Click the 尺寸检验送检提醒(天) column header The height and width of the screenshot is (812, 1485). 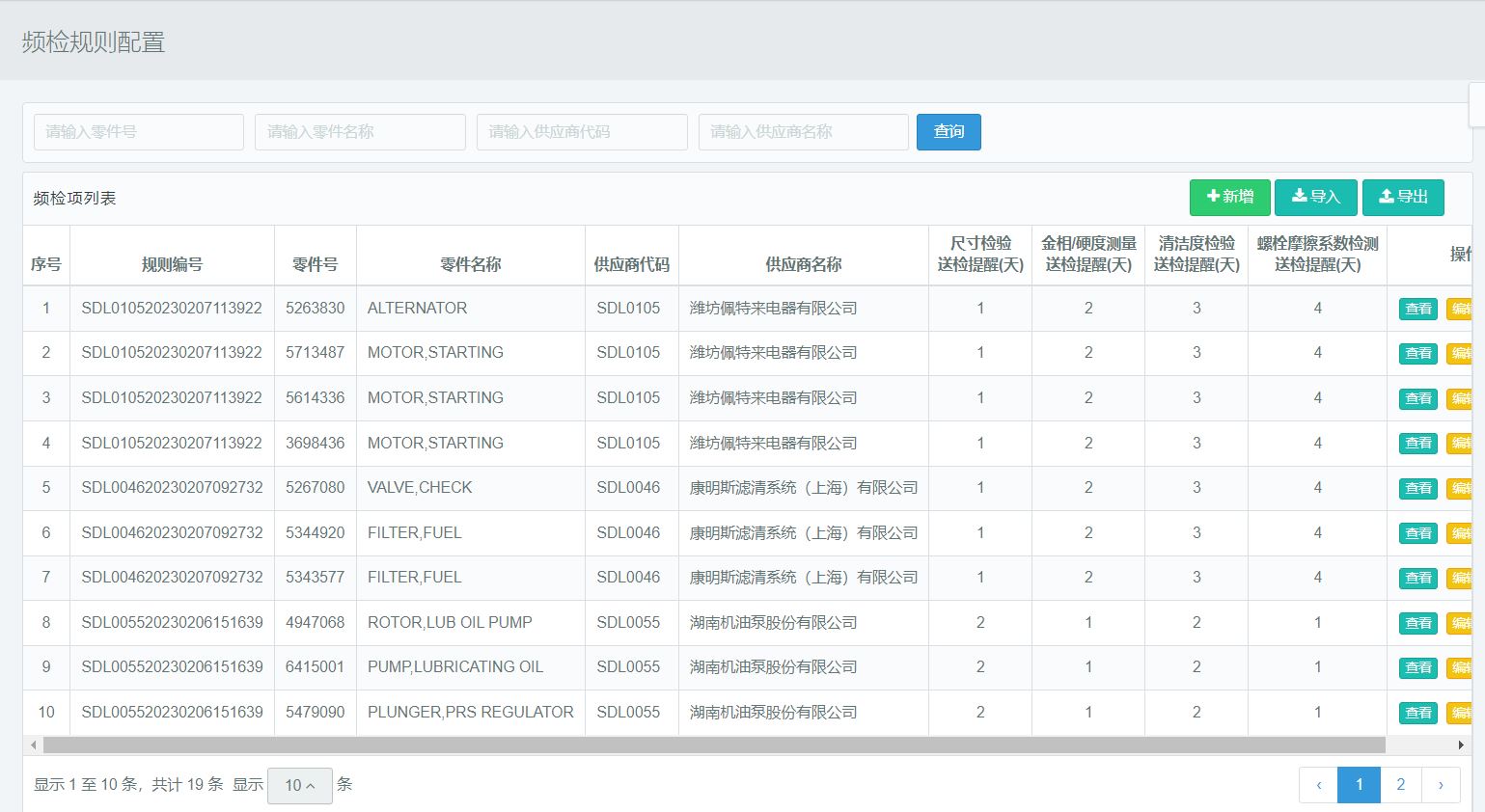click(980, 255)
